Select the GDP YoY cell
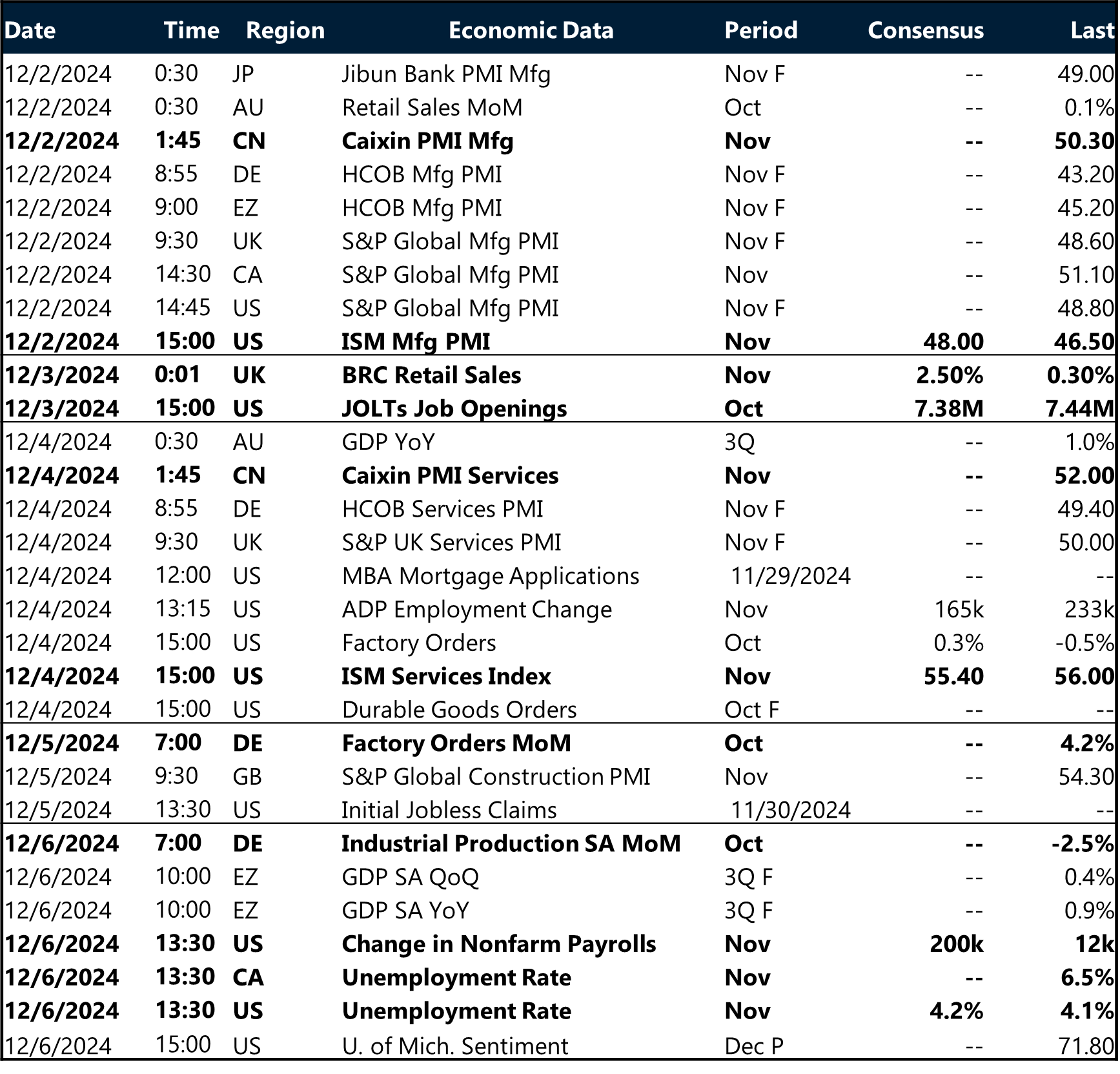This screenshot has height=1074, width=1120. click(x=389, y=442)
